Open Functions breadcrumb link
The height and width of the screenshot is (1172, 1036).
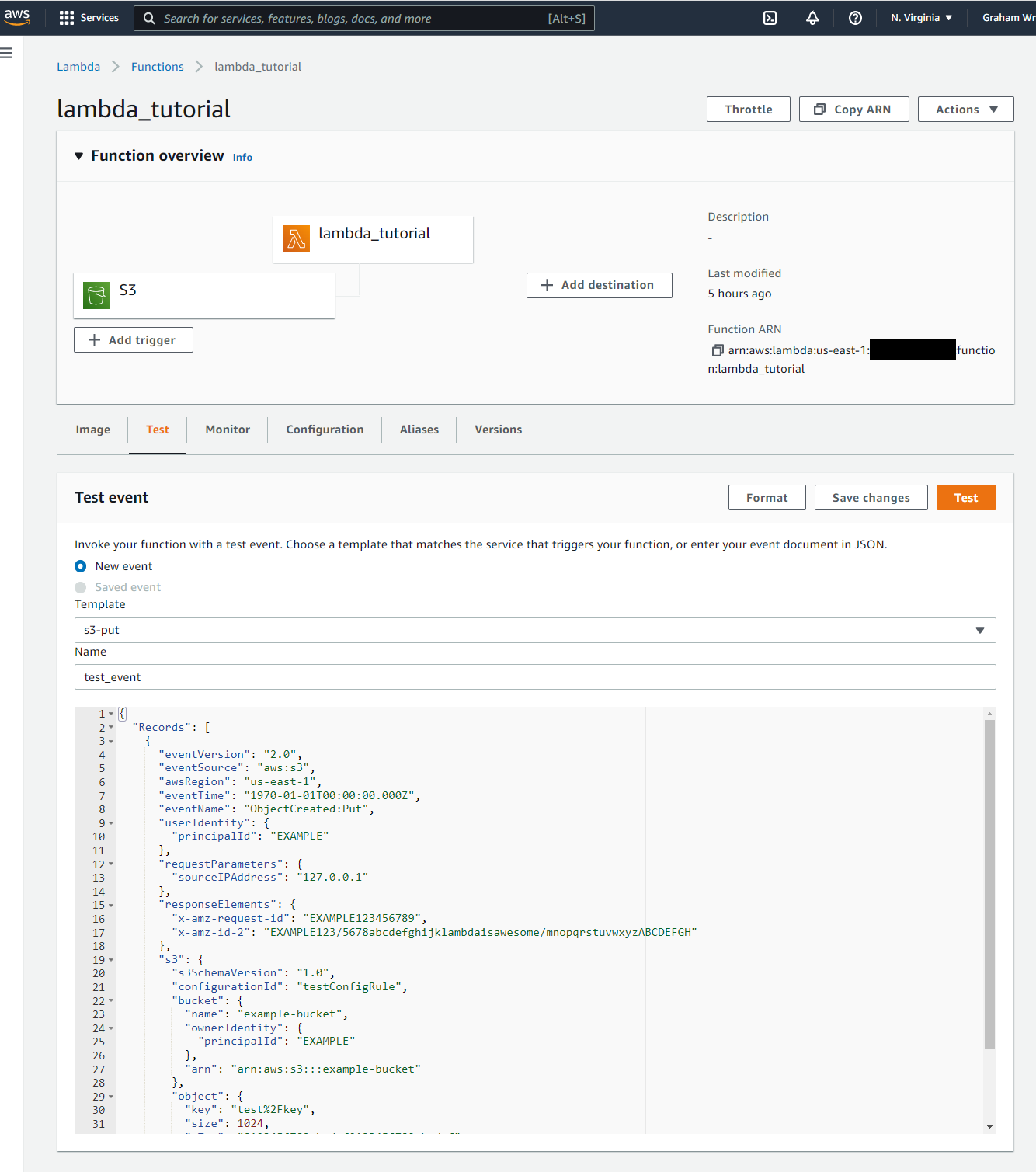(158, 67)
